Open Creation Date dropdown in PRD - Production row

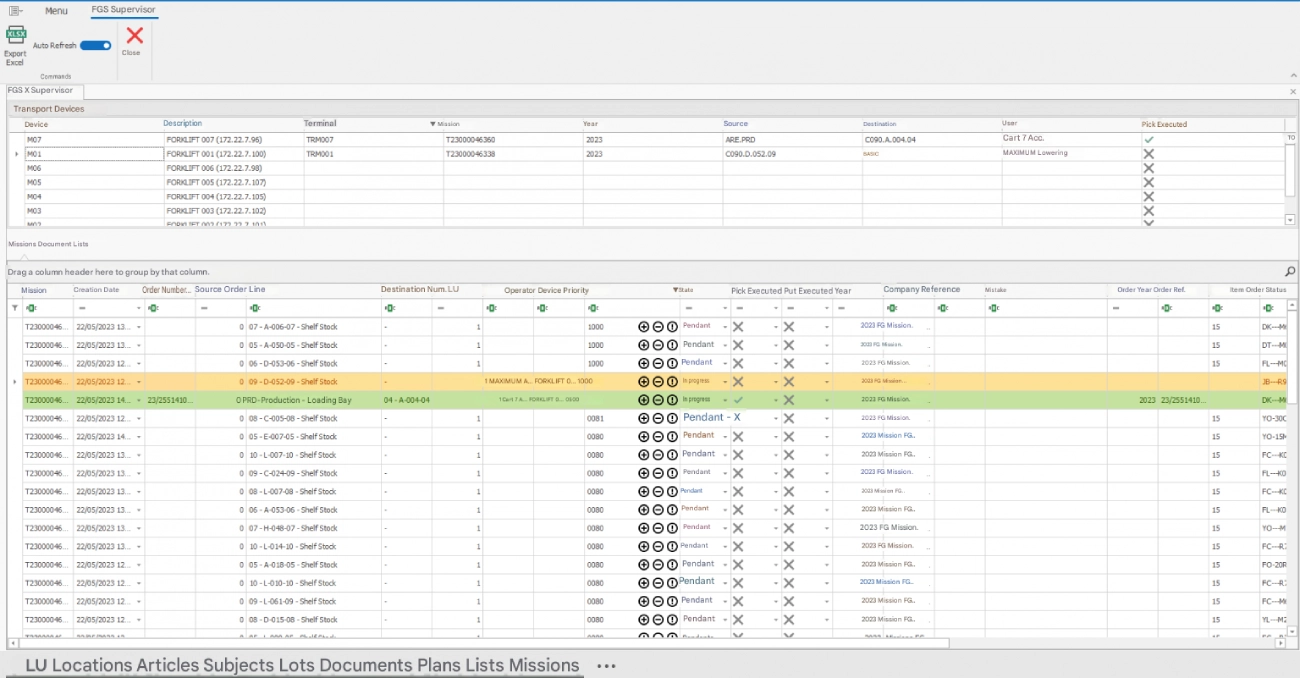(139, 400)
